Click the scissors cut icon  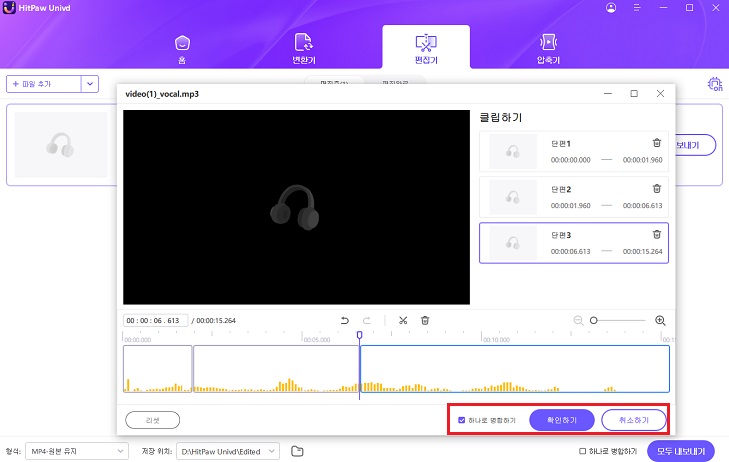coord(402,320)
